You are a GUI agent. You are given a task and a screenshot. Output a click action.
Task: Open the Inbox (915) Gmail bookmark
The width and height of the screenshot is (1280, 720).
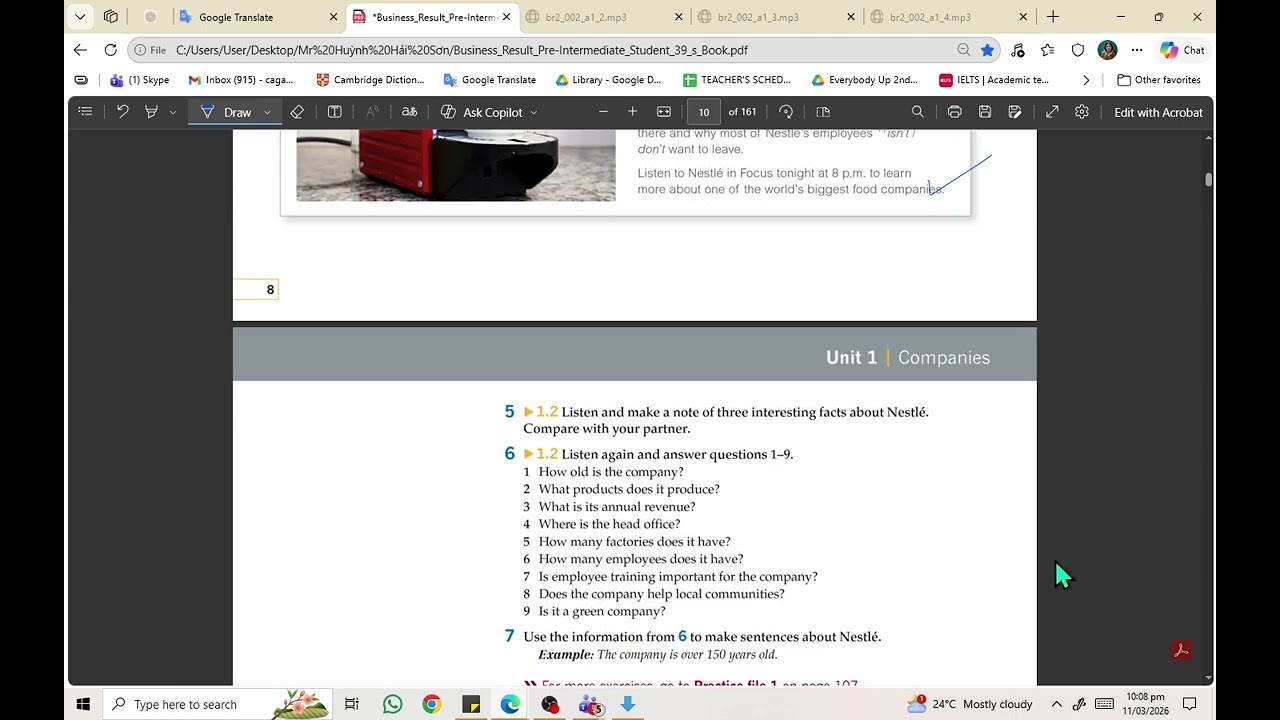pyautogui.click(x=241, y=80)
